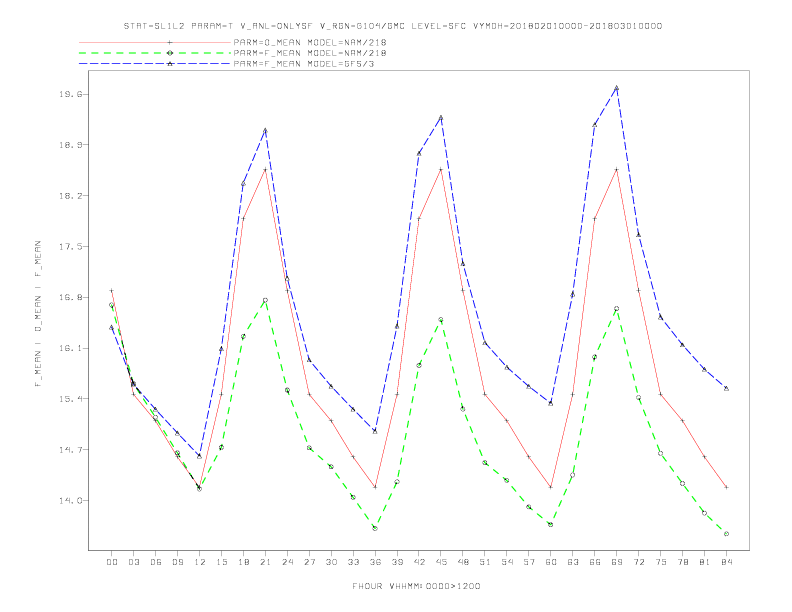
Task: Click x-axis forecast hour label 66
Action: click(595, 562)
